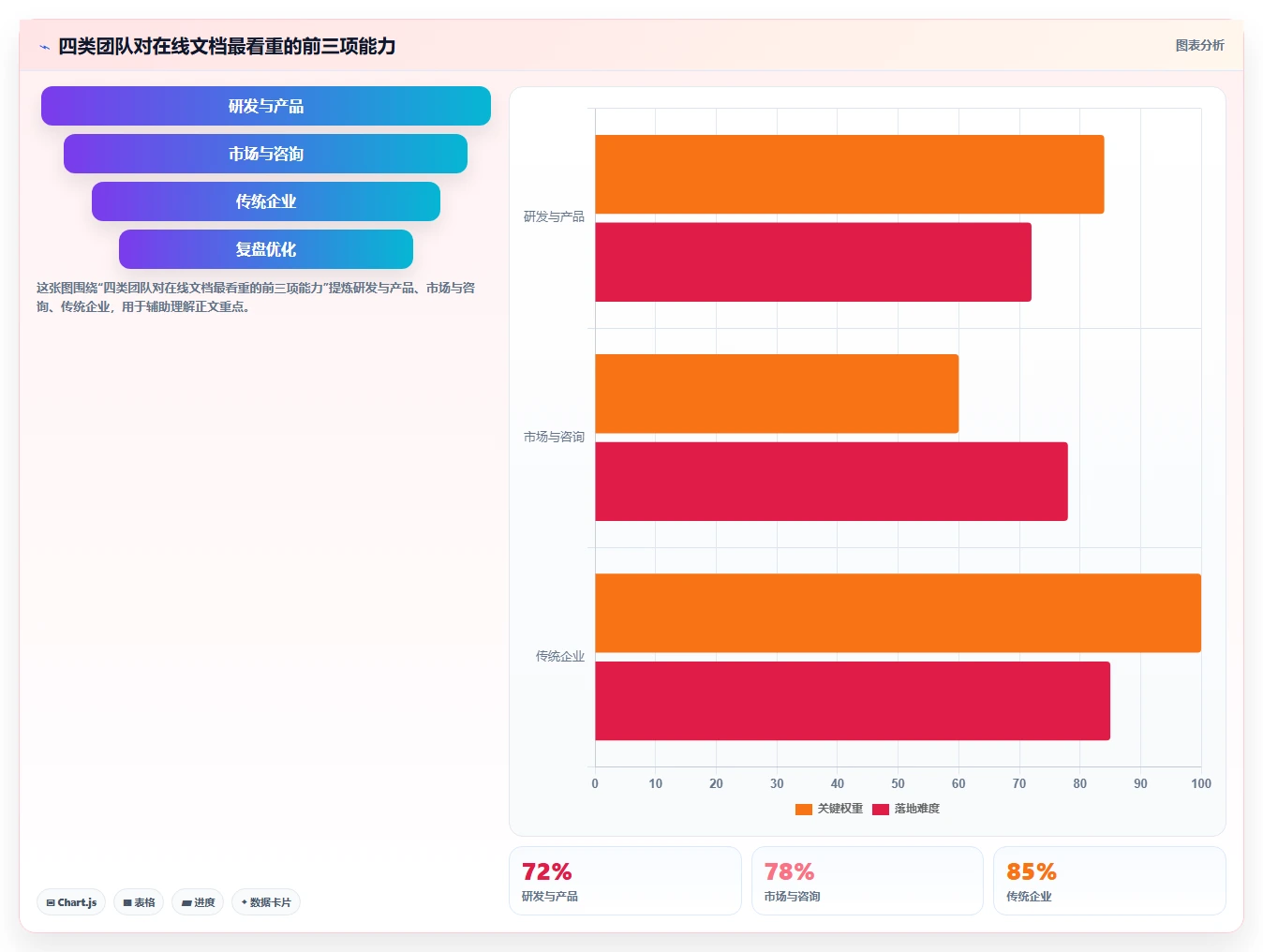
Task: Click the red 研发与产品 落地难度 bar
Action: 813,262
